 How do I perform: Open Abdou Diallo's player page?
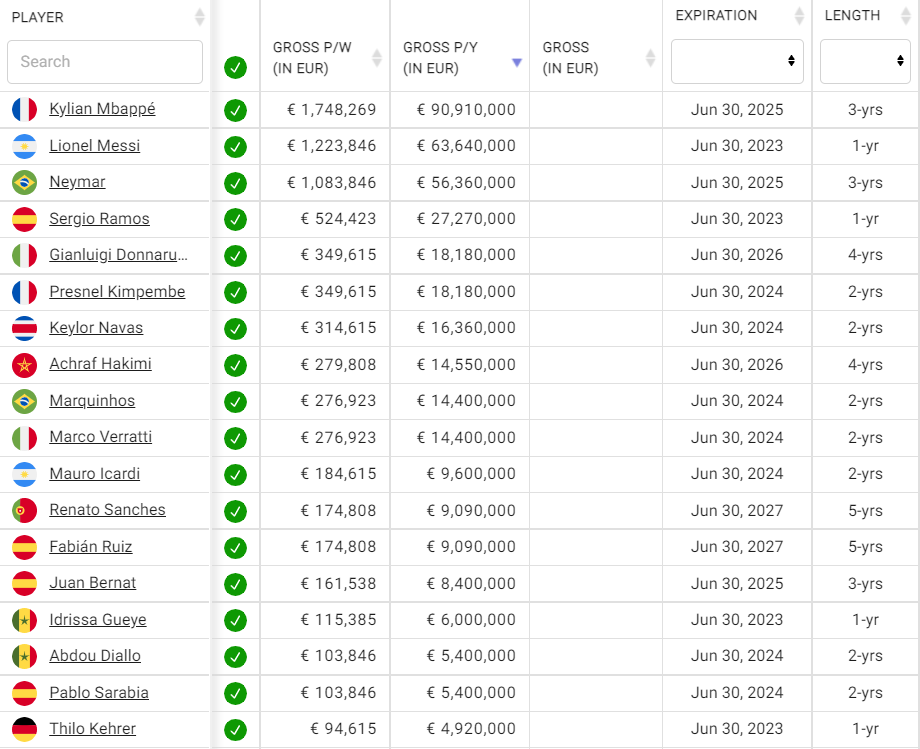[x=95, y=656]
